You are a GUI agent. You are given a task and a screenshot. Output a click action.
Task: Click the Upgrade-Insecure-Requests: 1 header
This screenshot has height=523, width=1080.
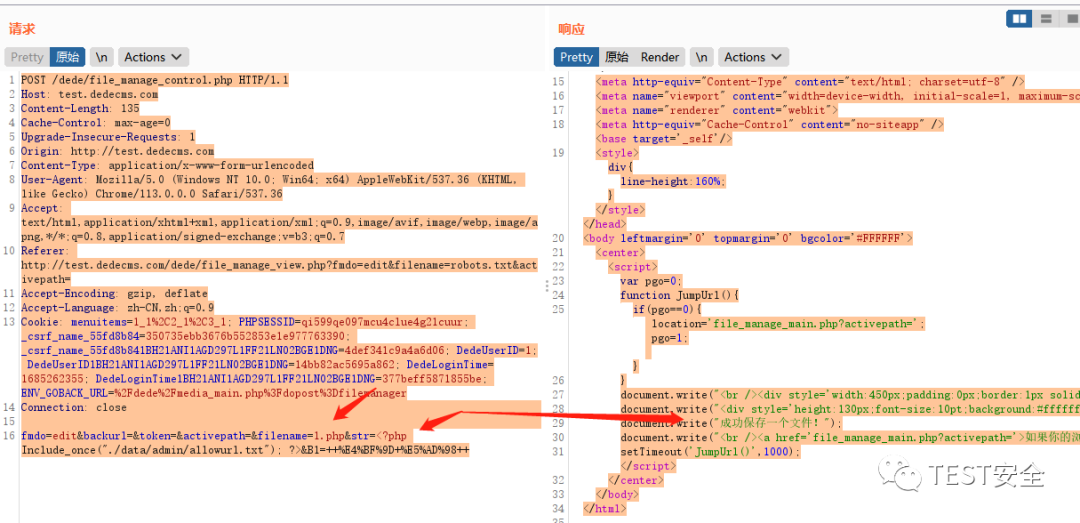tap(108, 137)
